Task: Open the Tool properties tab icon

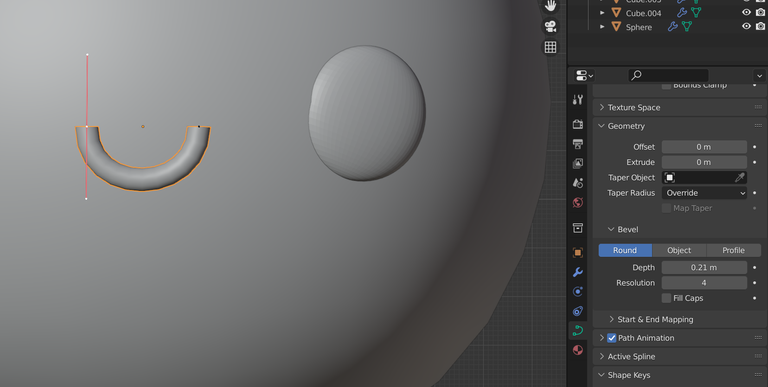Action: [x=578, y=100]
